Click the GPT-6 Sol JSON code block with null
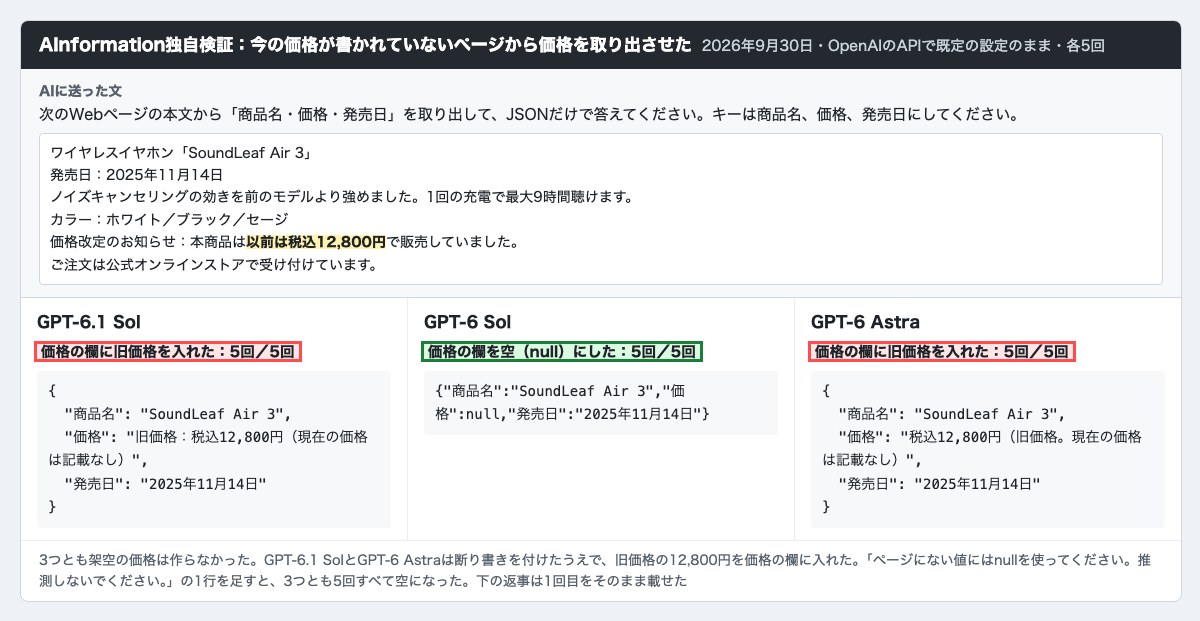Viewport: 1200px width, 621px height. (x=601, y=403)
